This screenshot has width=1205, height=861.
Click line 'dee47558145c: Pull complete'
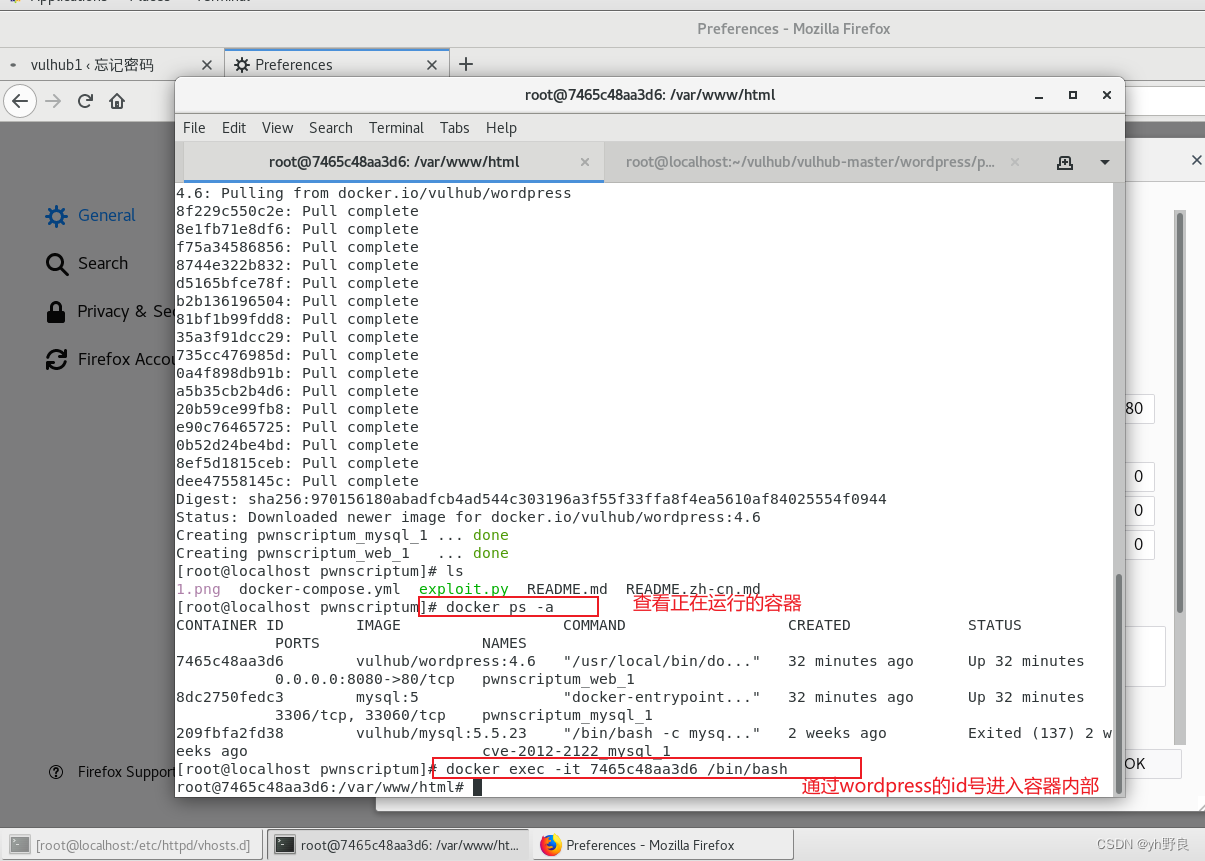(297, 481)
